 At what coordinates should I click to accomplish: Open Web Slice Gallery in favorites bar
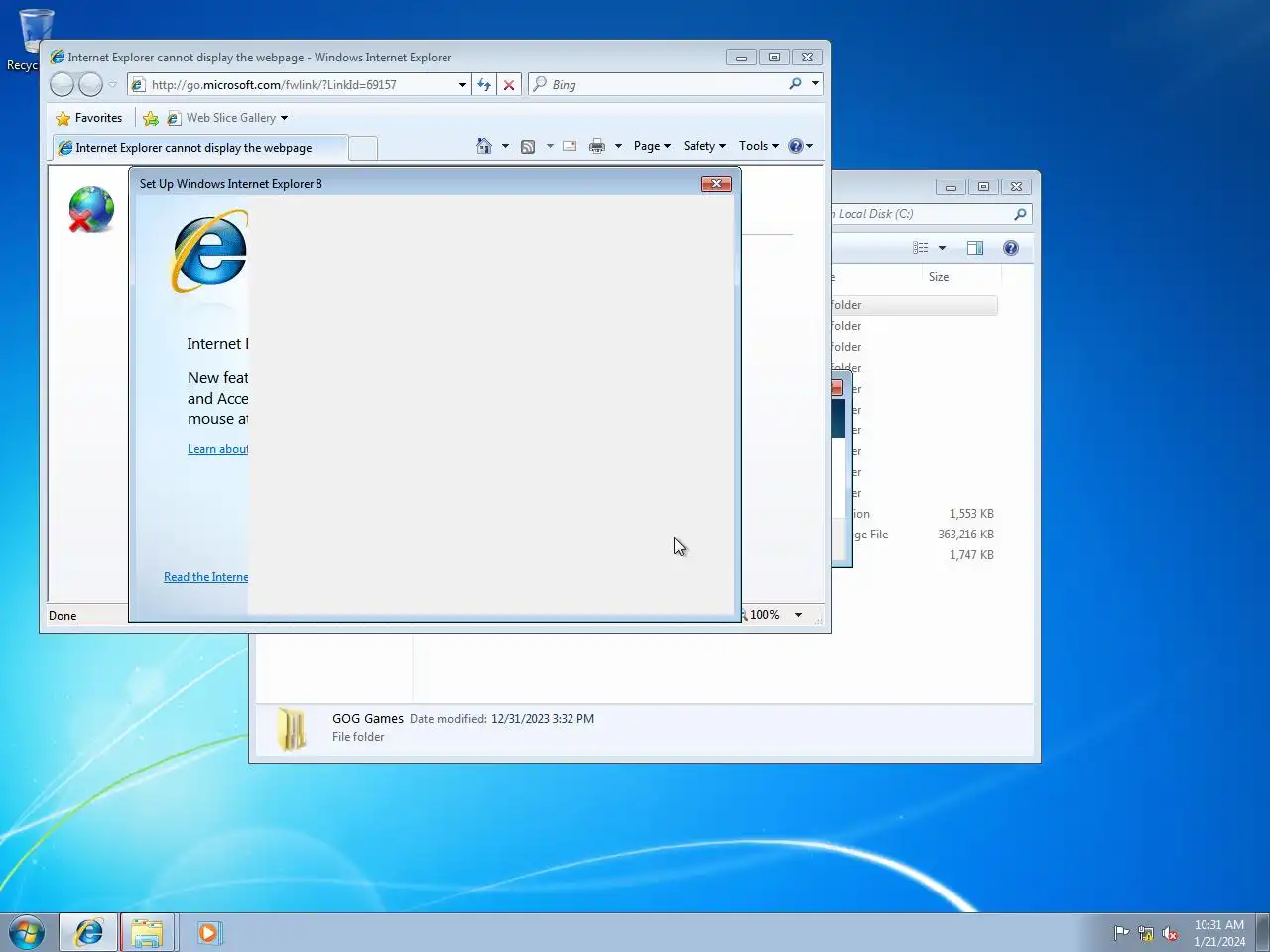coord(227,118)
